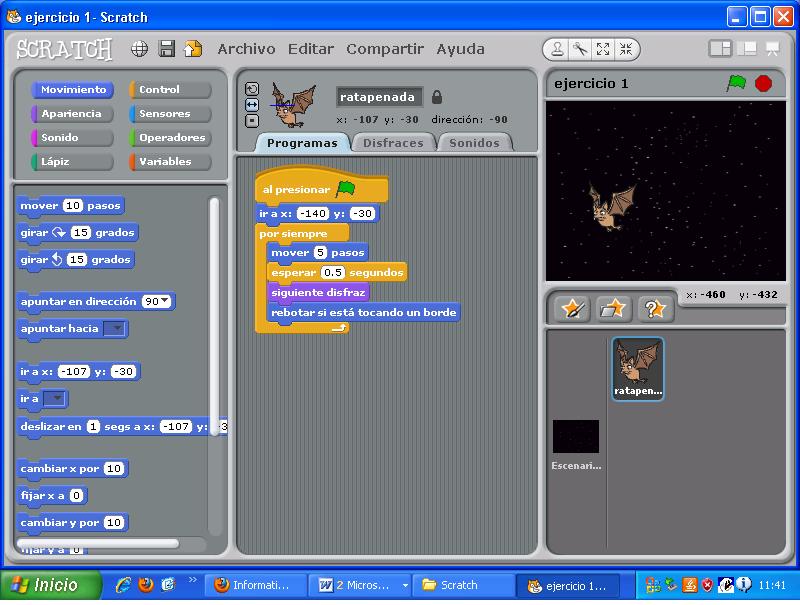This screenshot has width=800, height=605.
Task: Toggle the sprite drag lock padlock
Action: click(x=437, y=97)
